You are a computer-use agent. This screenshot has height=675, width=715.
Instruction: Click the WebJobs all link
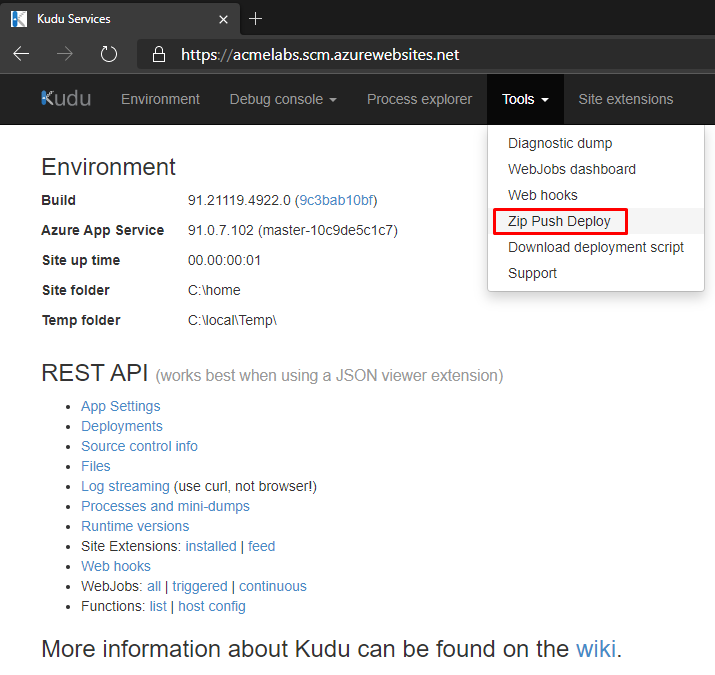154,586
